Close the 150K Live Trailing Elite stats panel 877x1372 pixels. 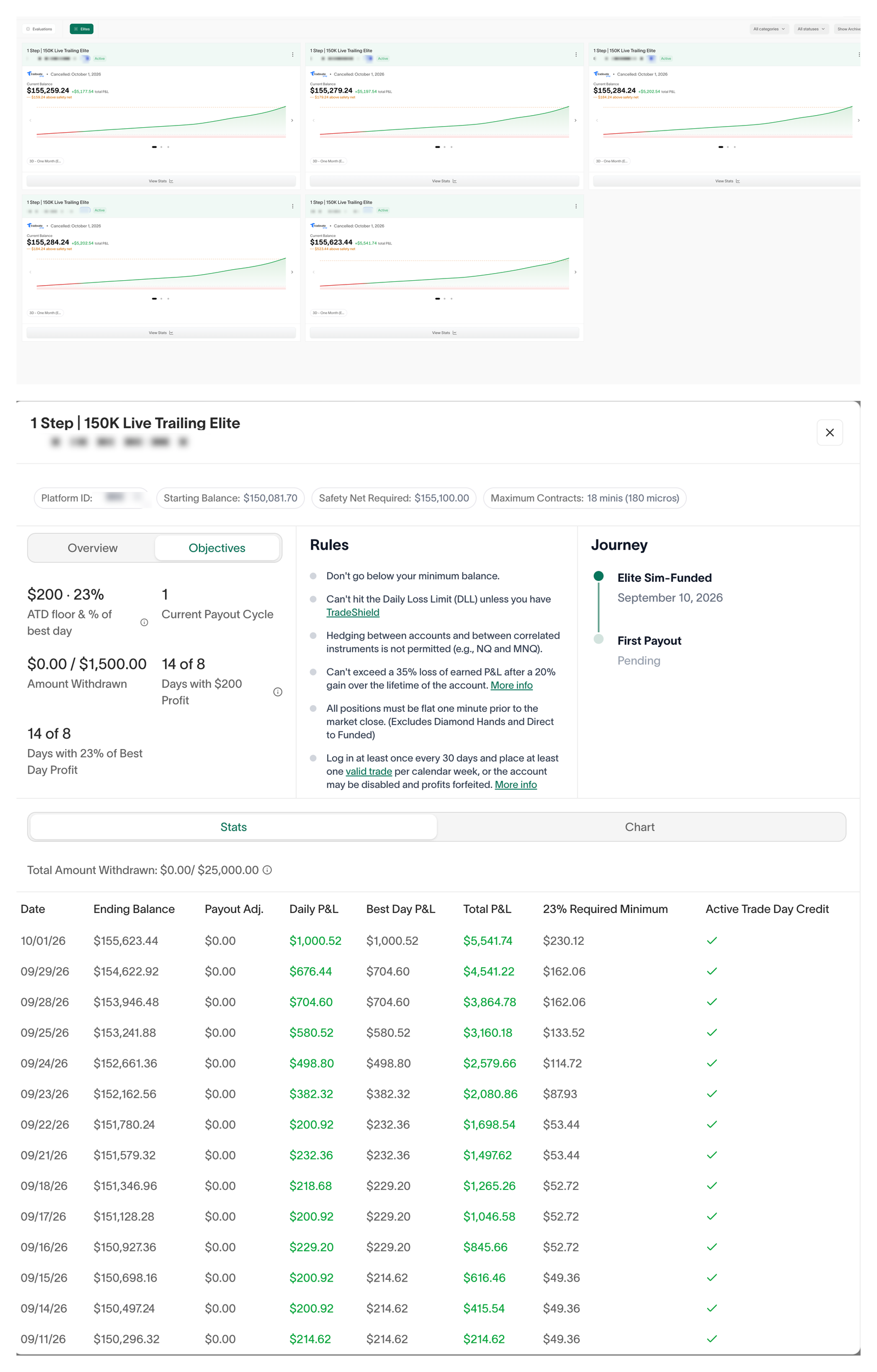click(830, 433)
